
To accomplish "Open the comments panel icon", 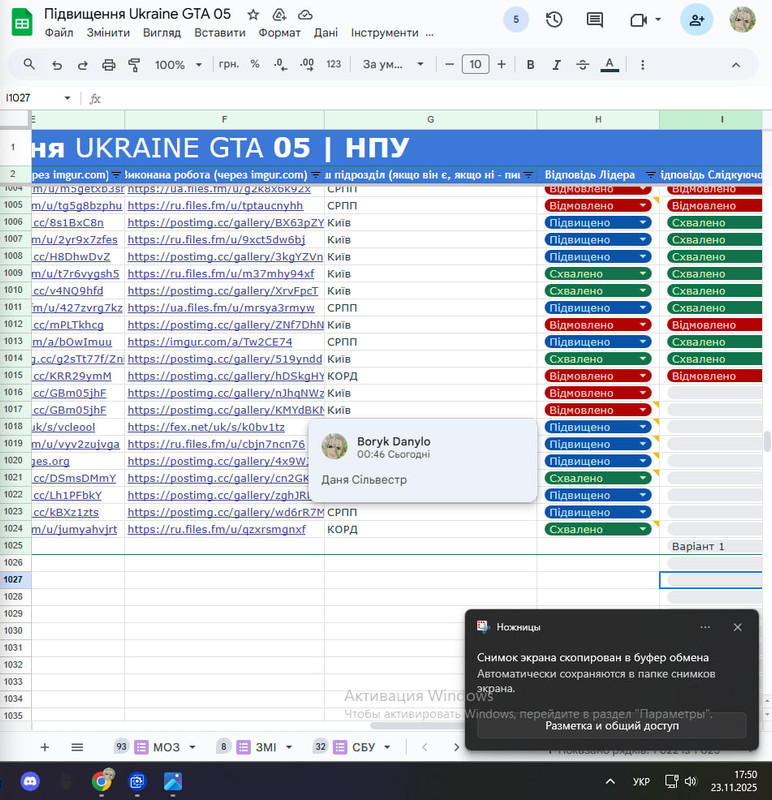I will click(x=594, y=20).
